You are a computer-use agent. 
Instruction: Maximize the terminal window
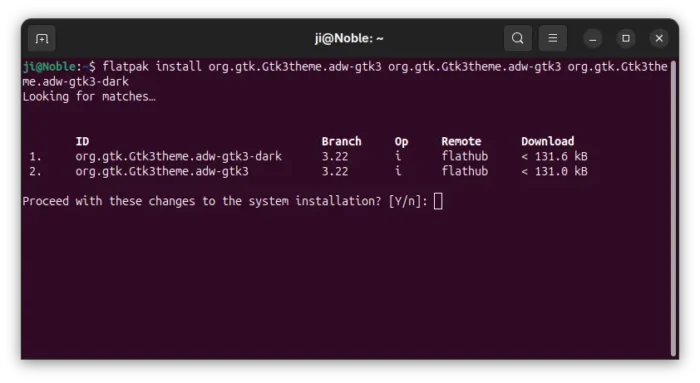click(x=626, y=38)
